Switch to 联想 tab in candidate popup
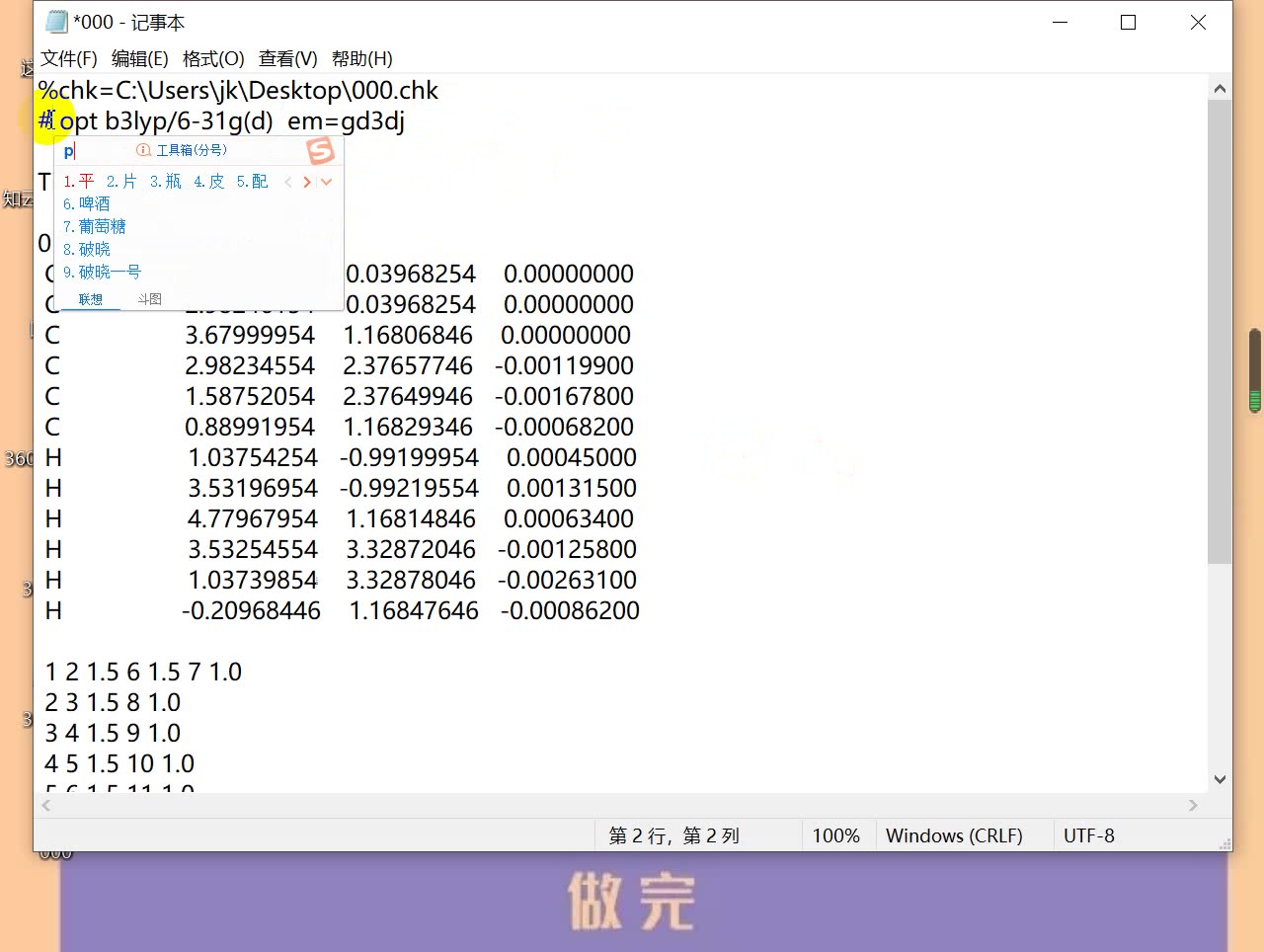 (91, 299)
